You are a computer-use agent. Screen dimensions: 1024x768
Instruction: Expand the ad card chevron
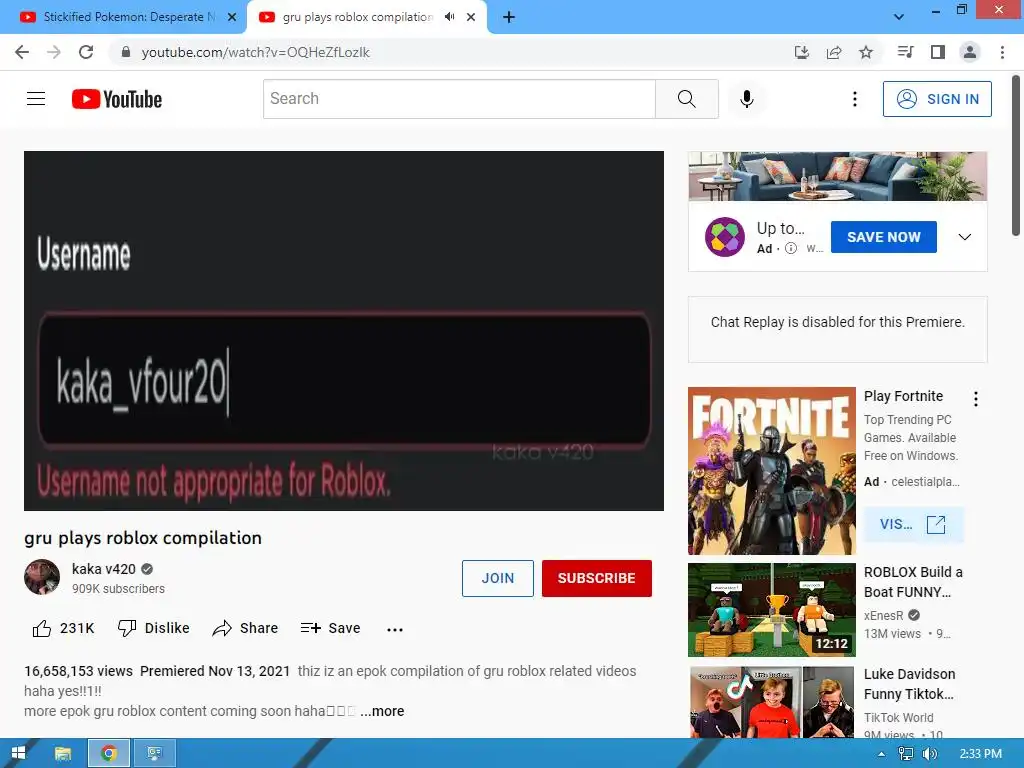point(965,237)
